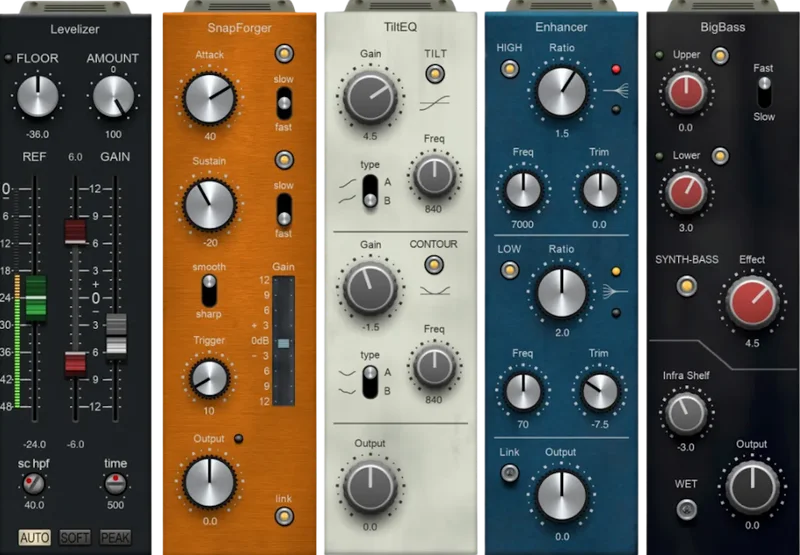Click the SnapForger Trigger knob

(209, 379)
